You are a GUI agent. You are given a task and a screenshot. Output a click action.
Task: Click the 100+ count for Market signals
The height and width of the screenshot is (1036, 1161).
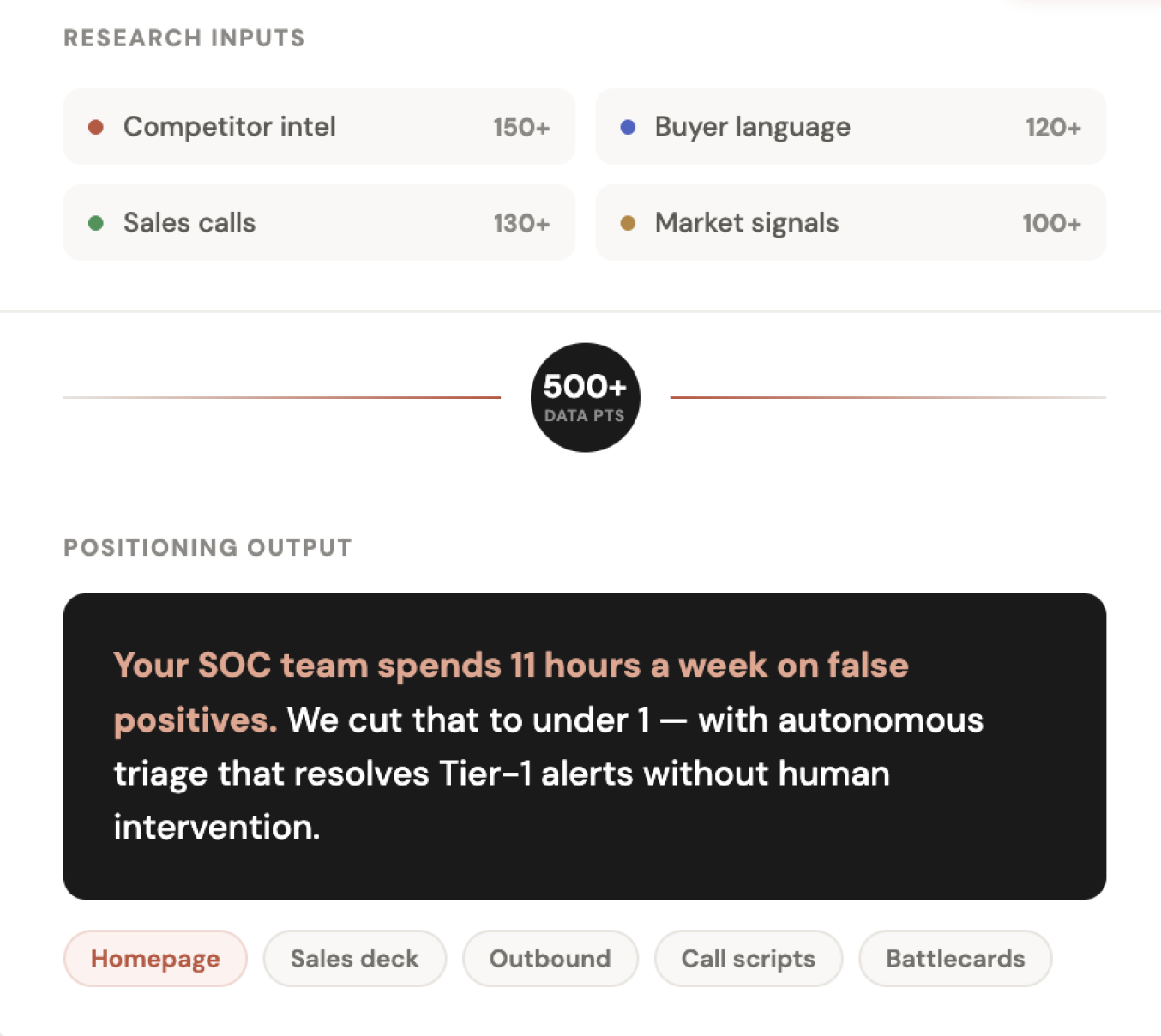[1050, 223]
